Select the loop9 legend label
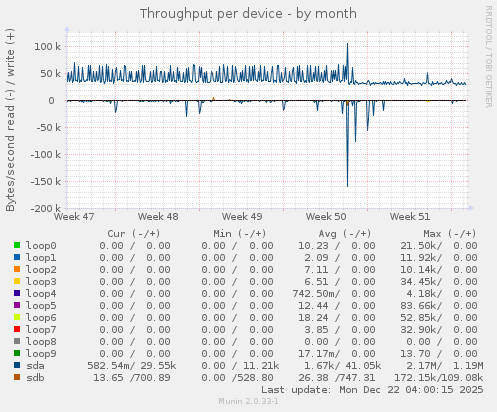 (x=41, y=354)
